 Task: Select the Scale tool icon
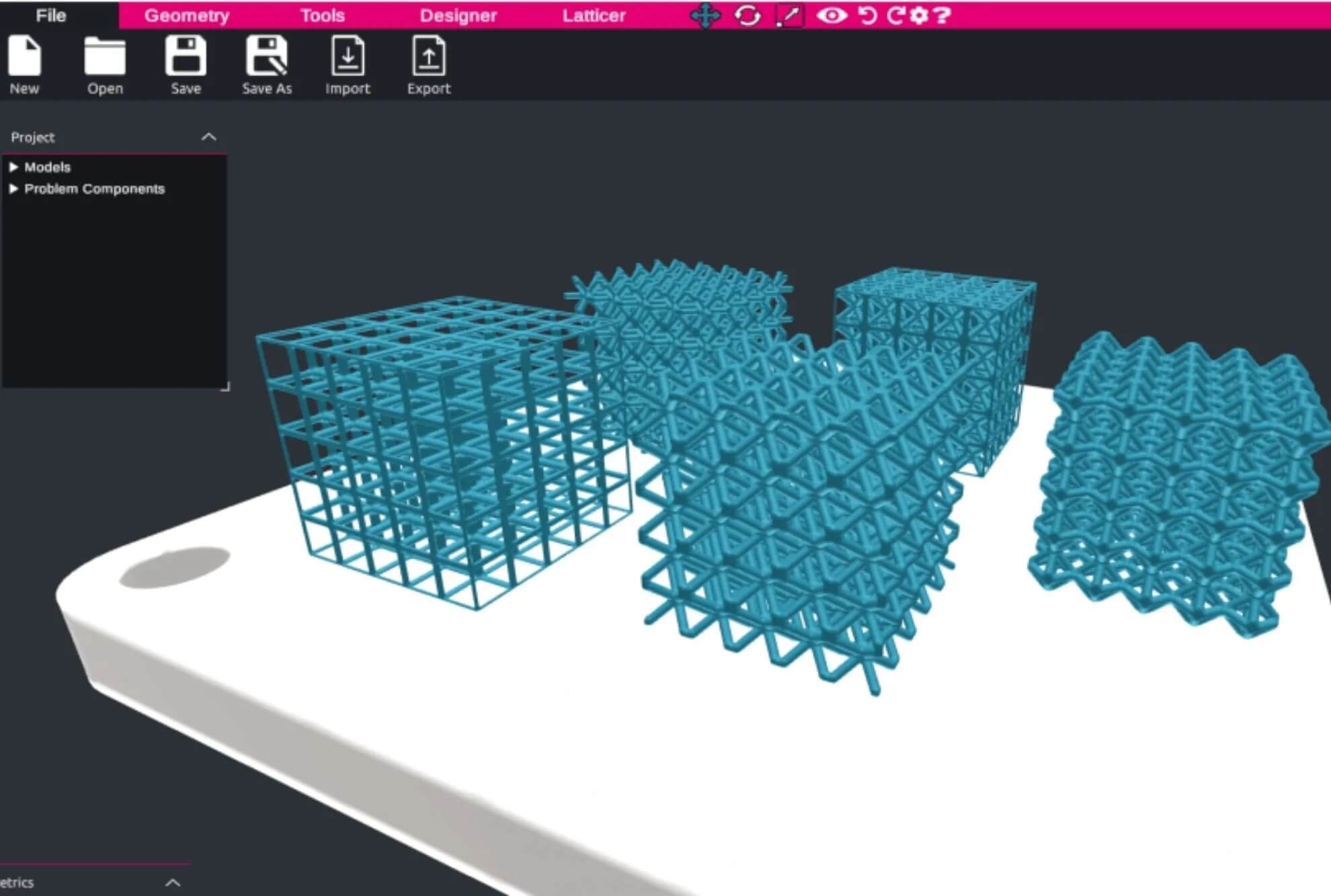789,15
